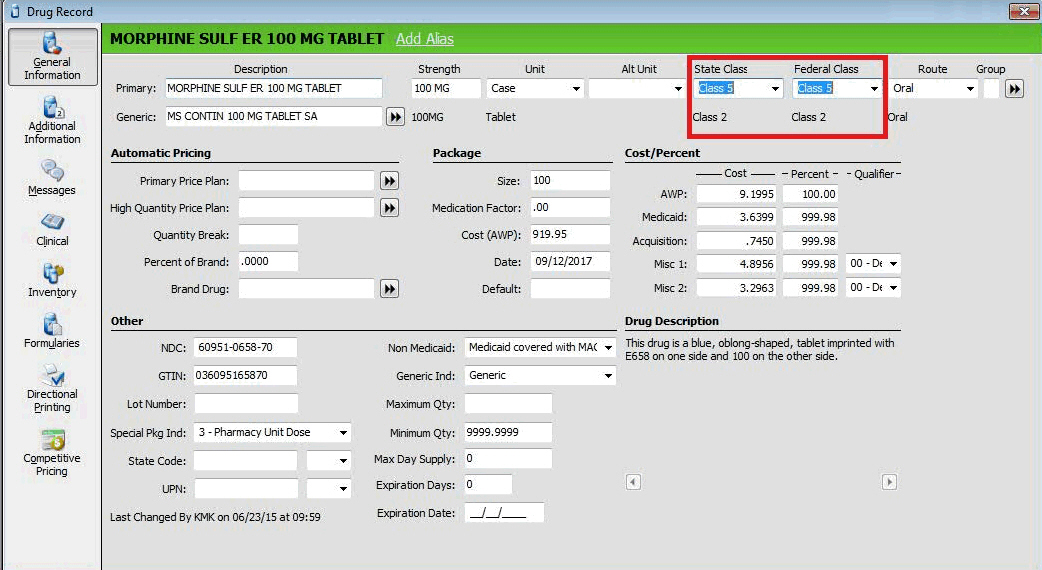This screenshot has height=570, width=1042.
Task: Click lookup arrow beside Brand Drug field
Action: (390, 289)
